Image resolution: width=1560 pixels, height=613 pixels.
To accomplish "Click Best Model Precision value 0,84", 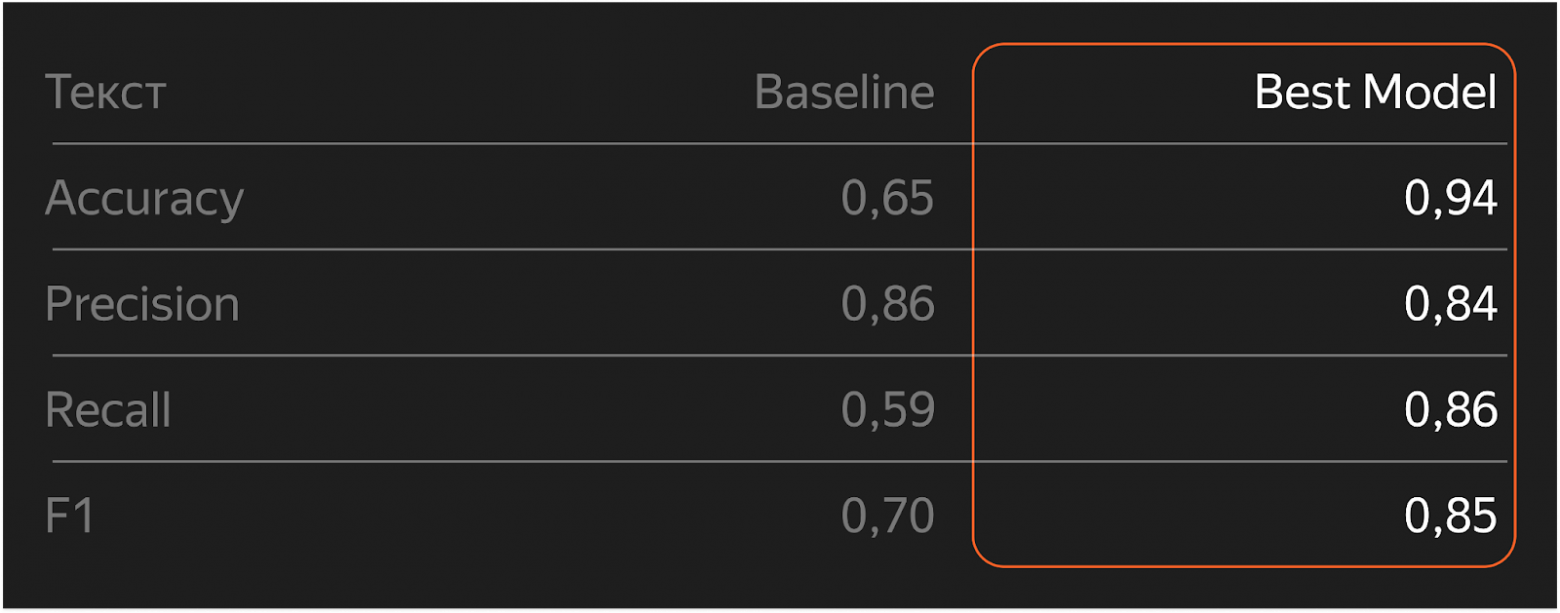I will [1450, 305].
